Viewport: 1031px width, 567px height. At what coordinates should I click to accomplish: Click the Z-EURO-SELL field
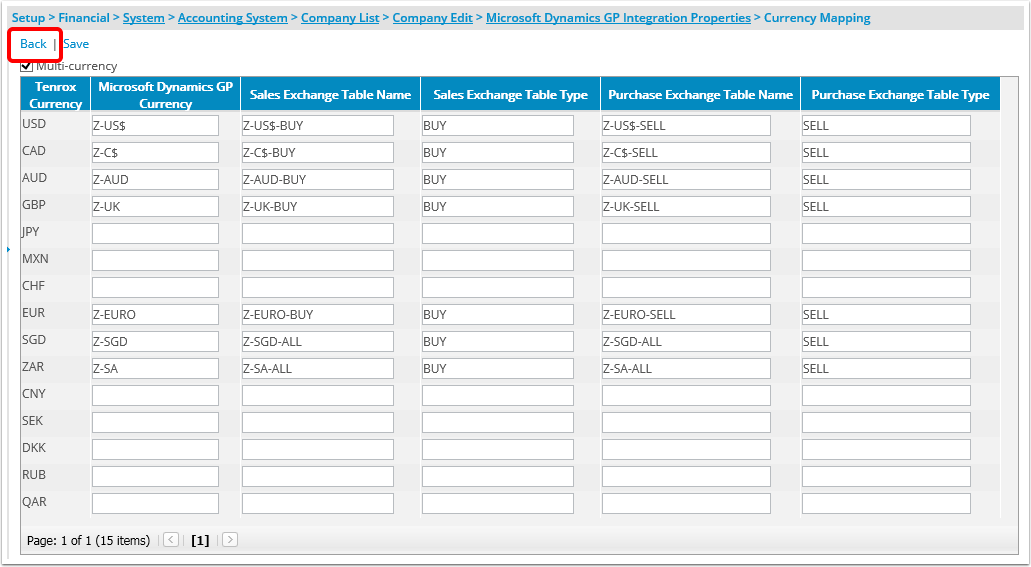point(686,314)
